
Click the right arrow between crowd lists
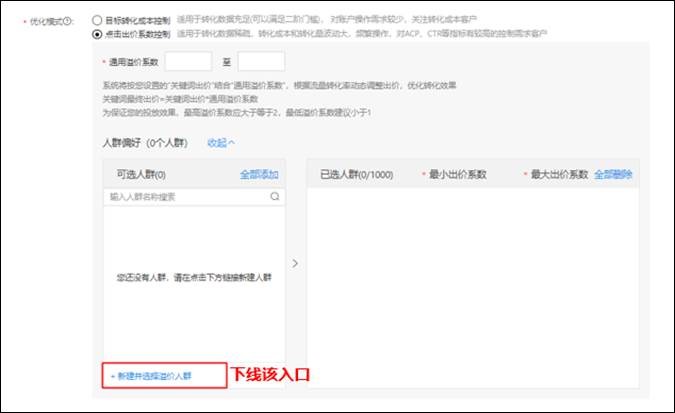pyautogui.click(x=293, y=263)
